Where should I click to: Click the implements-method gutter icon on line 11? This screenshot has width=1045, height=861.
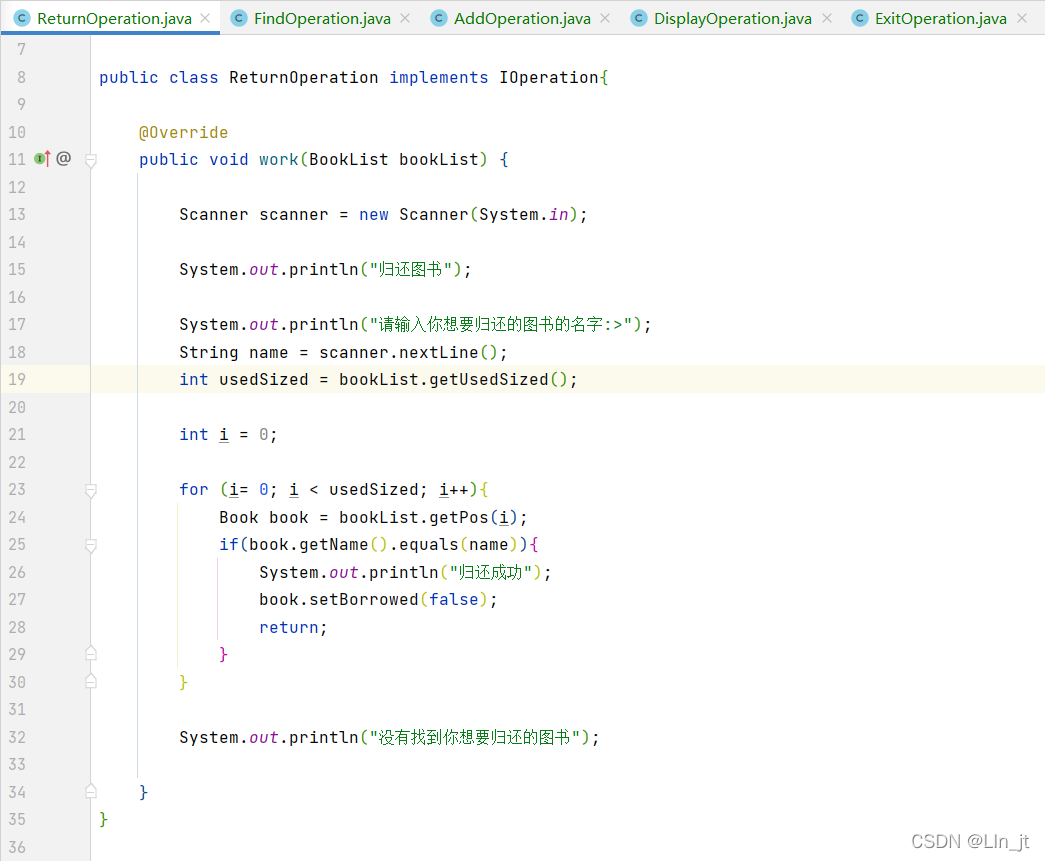42,159
